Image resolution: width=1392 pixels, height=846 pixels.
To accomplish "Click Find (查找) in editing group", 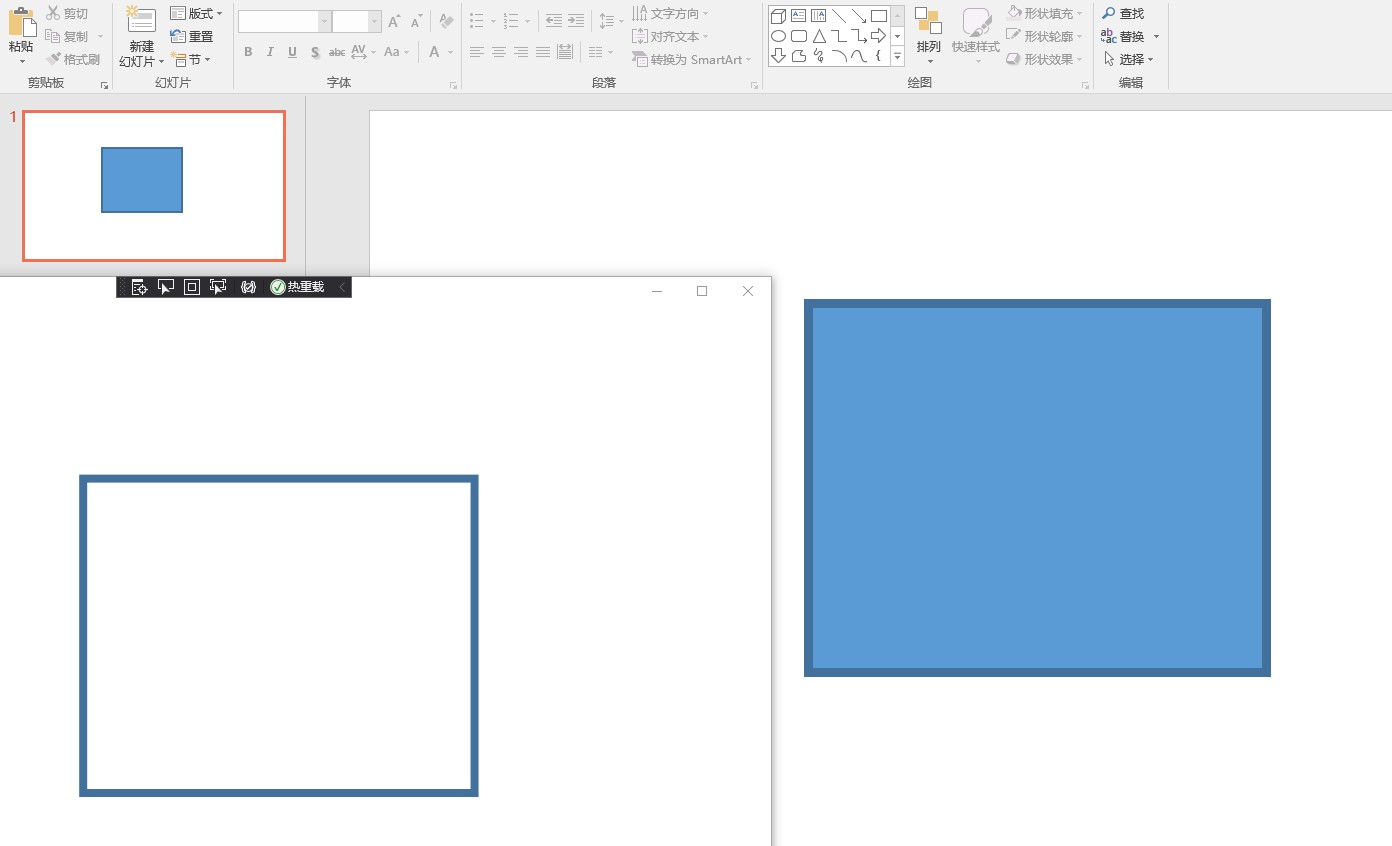I will (1123, 14).
